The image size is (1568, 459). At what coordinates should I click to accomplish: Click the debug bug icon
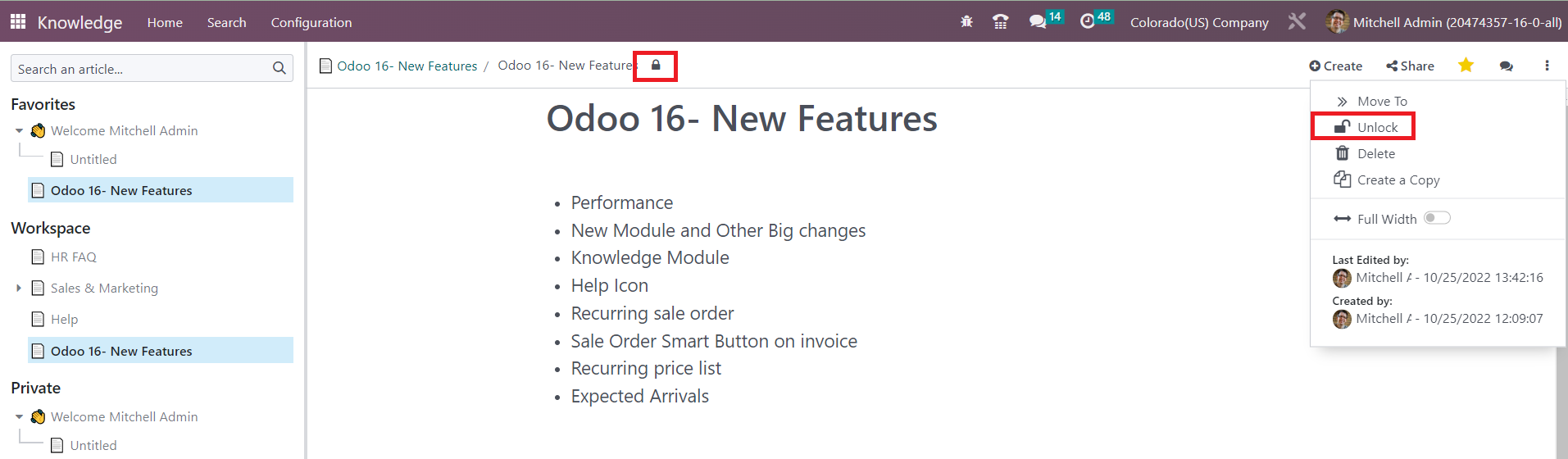point(966,22)
